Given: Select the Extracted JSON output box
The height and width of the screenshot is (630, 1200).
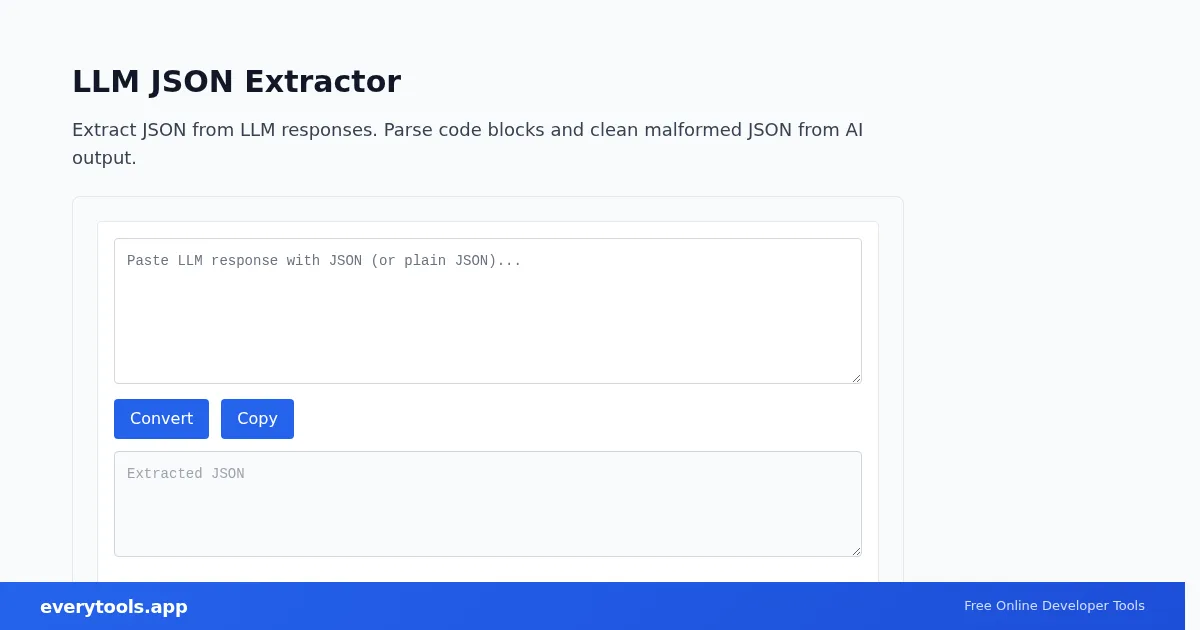Looking at the screenshot, I should click(488, 504).
